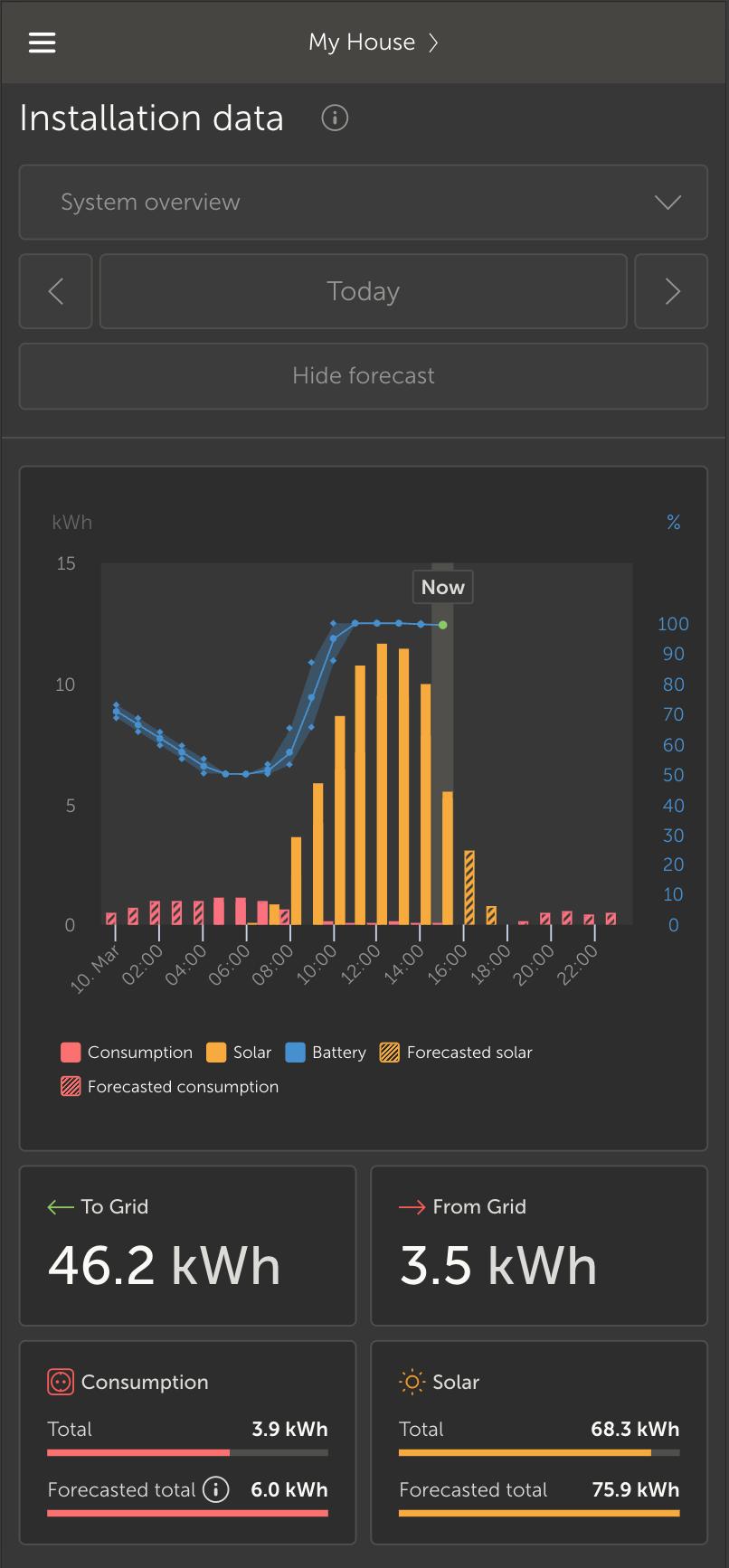The image size is (729, 1568).
Task: Toggle Consumption series in chart legend
Action: click(128, 1053)
